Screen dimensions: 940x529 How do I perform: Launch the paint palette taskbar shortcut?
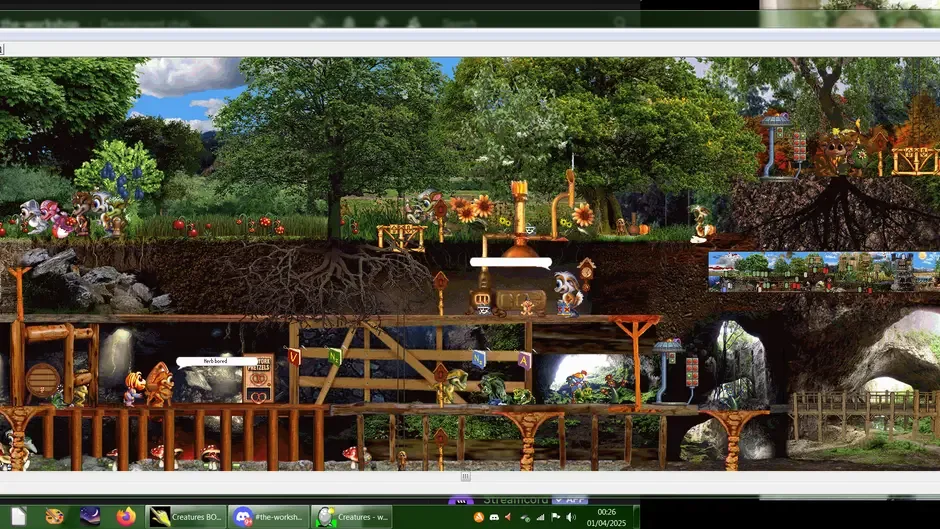(54, 516)
